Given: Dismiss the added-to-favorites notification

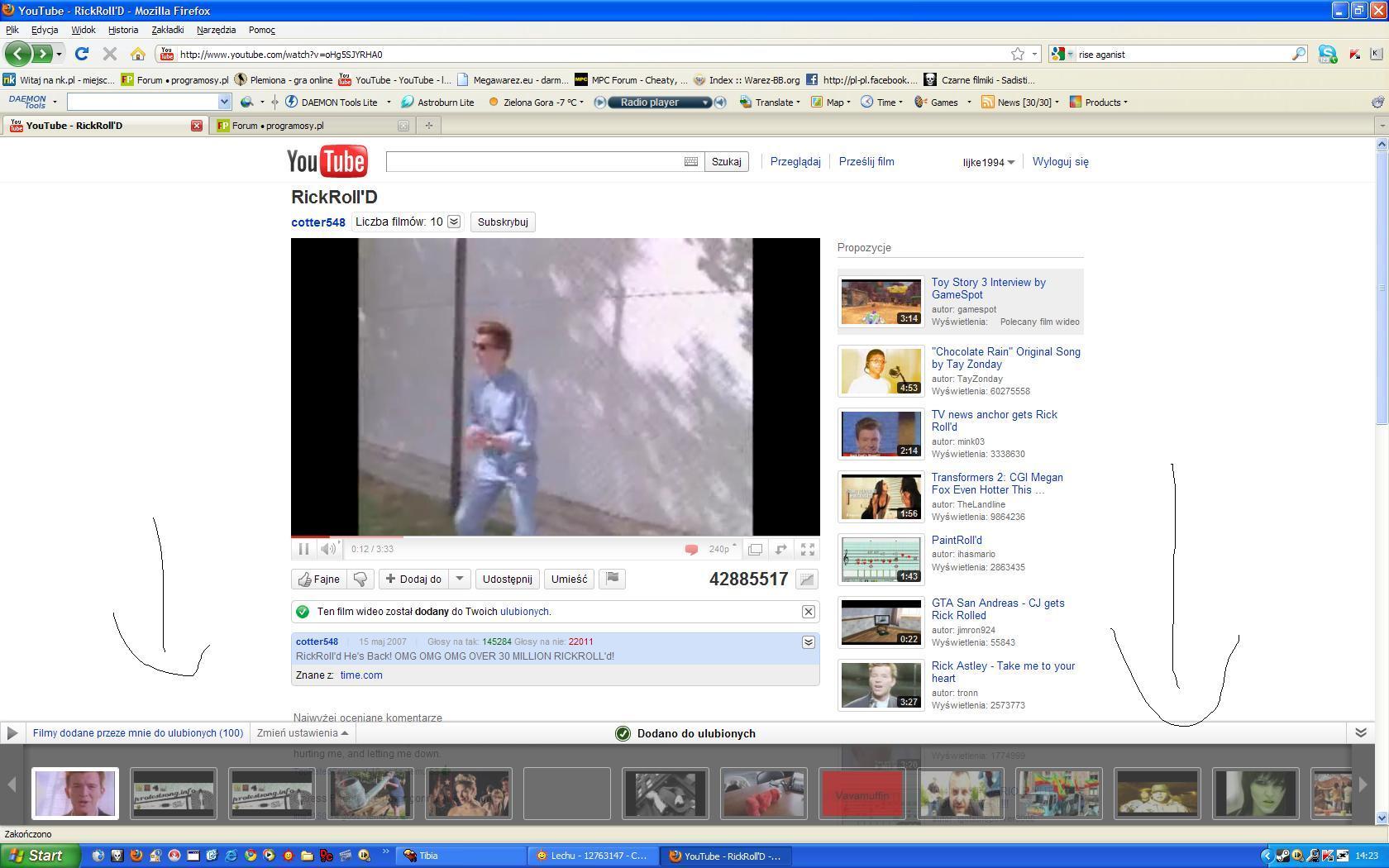Looking at the screenshot, I should (808, 612).
